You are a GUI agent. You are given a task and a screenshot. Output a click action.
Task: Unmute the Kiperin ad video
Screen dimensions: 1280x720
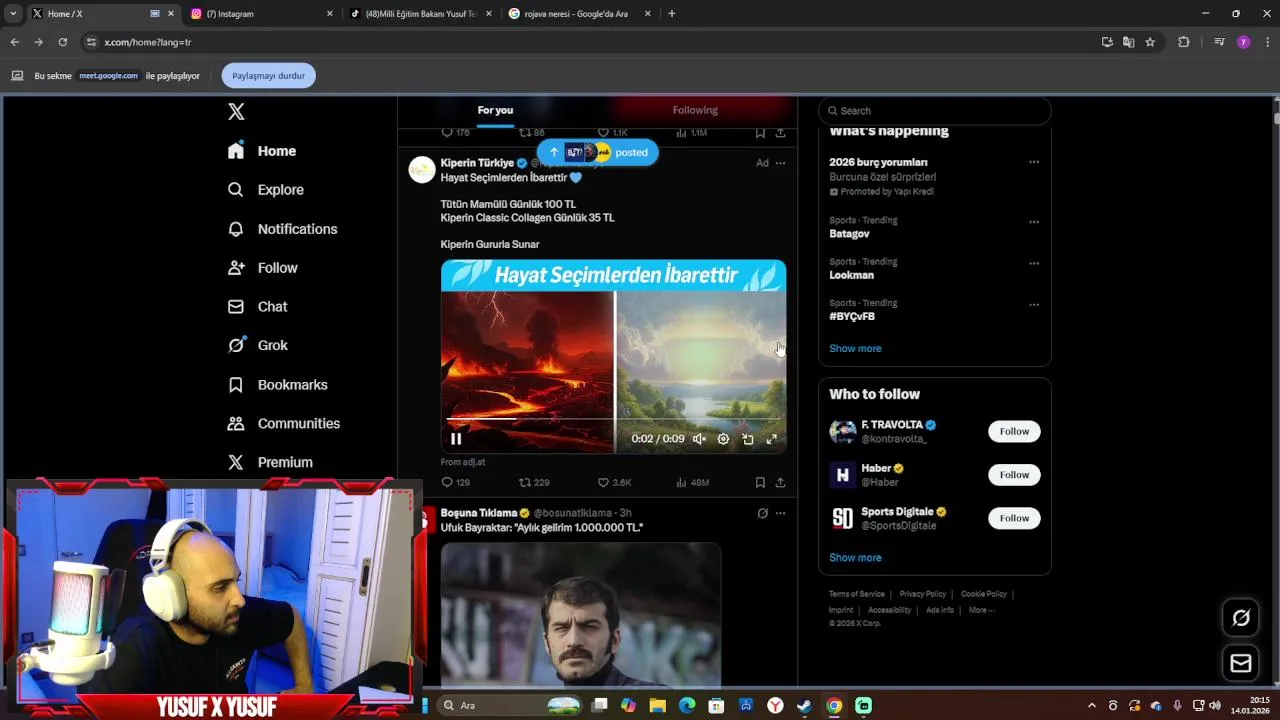(699, 439)
